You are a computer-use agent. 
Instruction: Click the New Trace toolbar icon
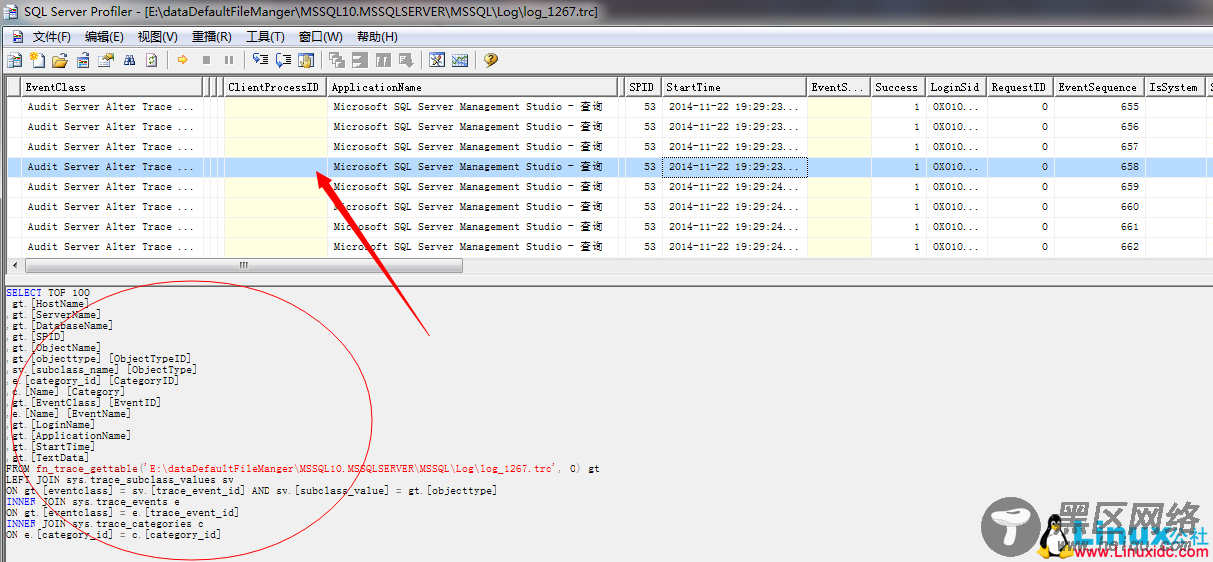tap(17, 60)
